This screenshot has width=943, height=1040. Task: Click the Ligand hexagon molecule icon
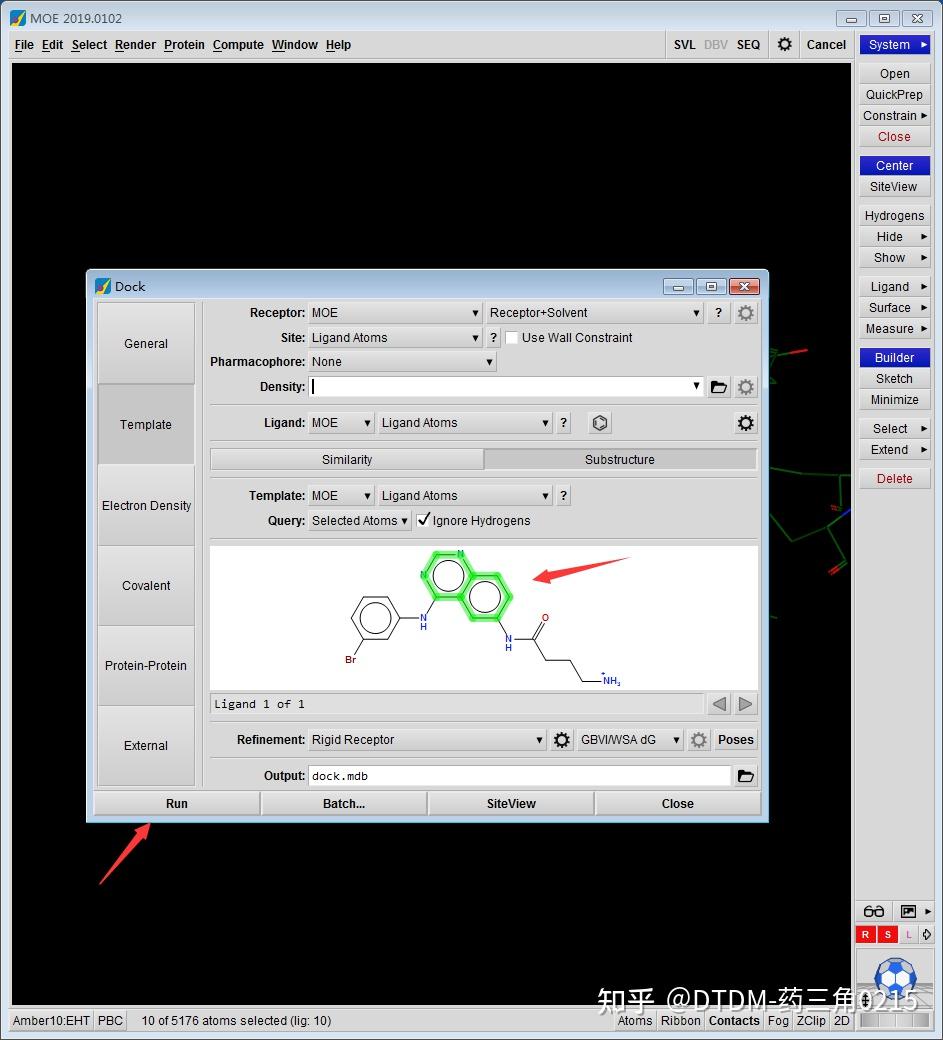click(x=599, y=423)
